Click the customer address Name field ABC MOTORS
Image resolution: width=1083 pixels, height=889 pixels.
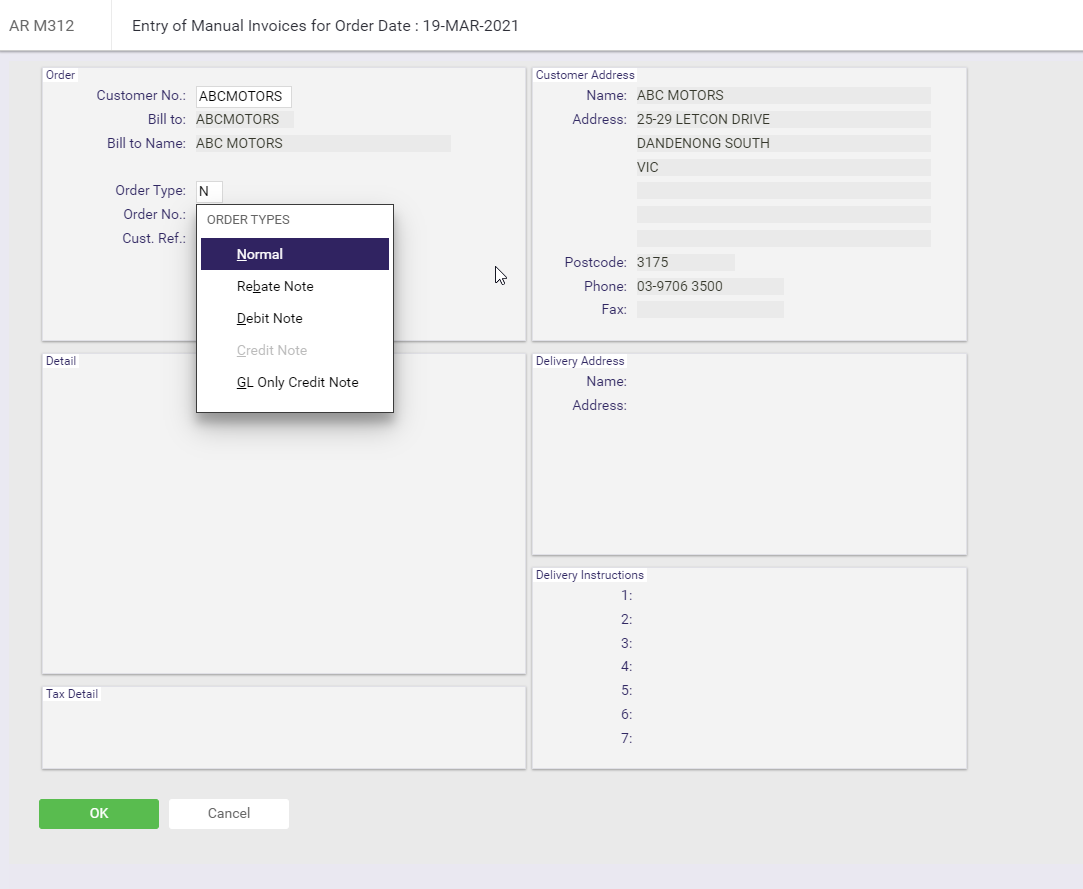783,95
